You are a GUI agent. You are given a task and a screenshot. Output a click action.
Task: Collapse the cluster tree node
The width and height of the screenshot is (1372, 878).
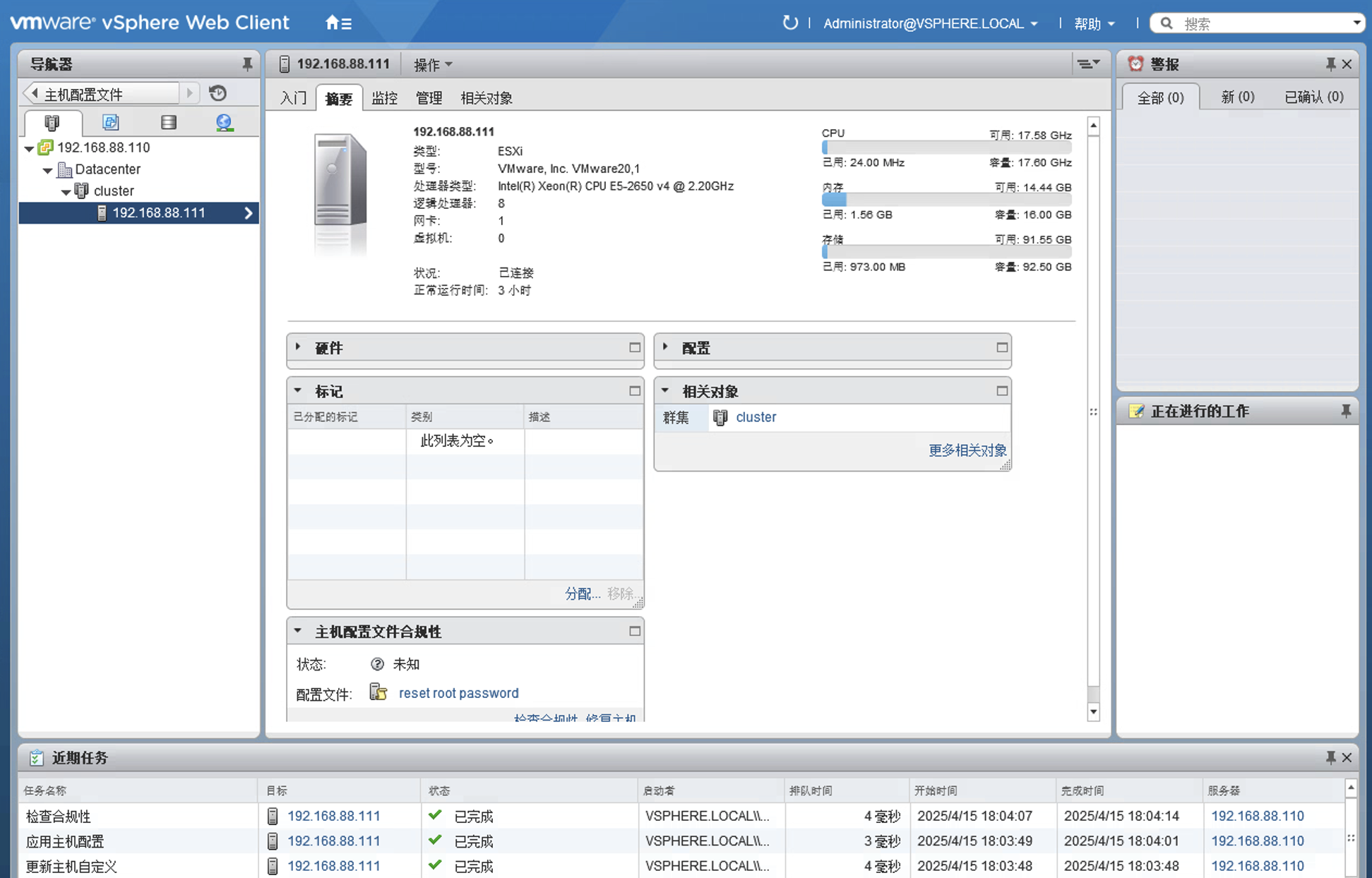[x=66, y=191]
